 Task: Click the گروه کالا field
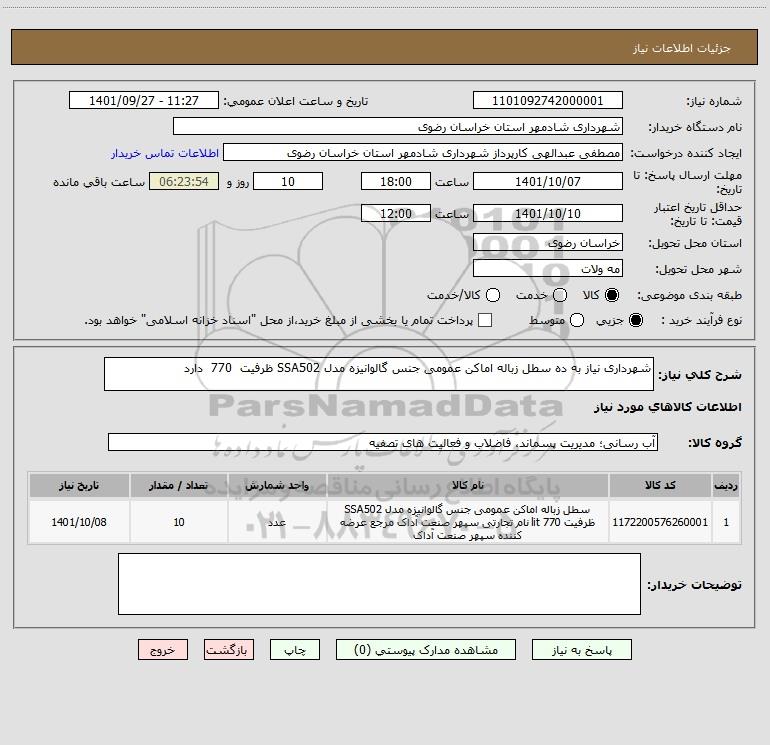[x=383, y=442]
